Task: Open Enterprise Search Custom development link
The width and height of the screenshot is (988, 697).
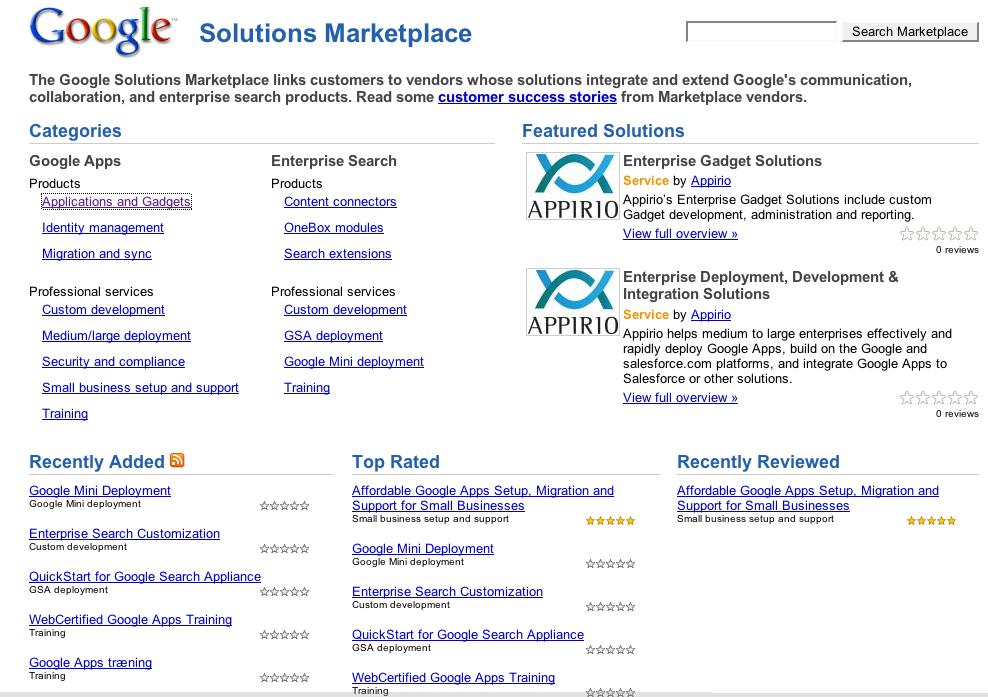Action: pyautogui.click(x=345, y=309)
